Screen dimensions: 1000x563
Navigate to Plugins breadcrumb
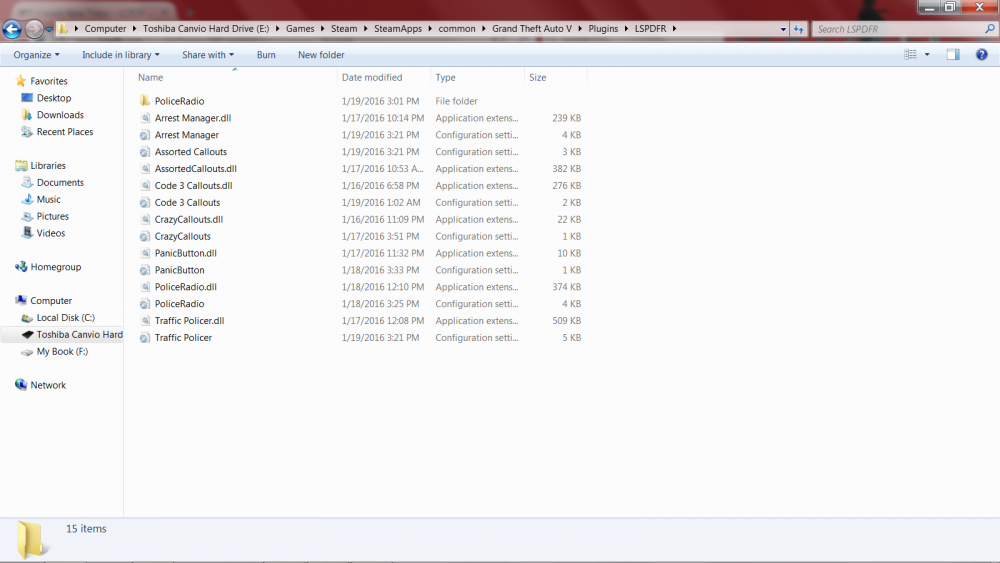pos(603,29)
